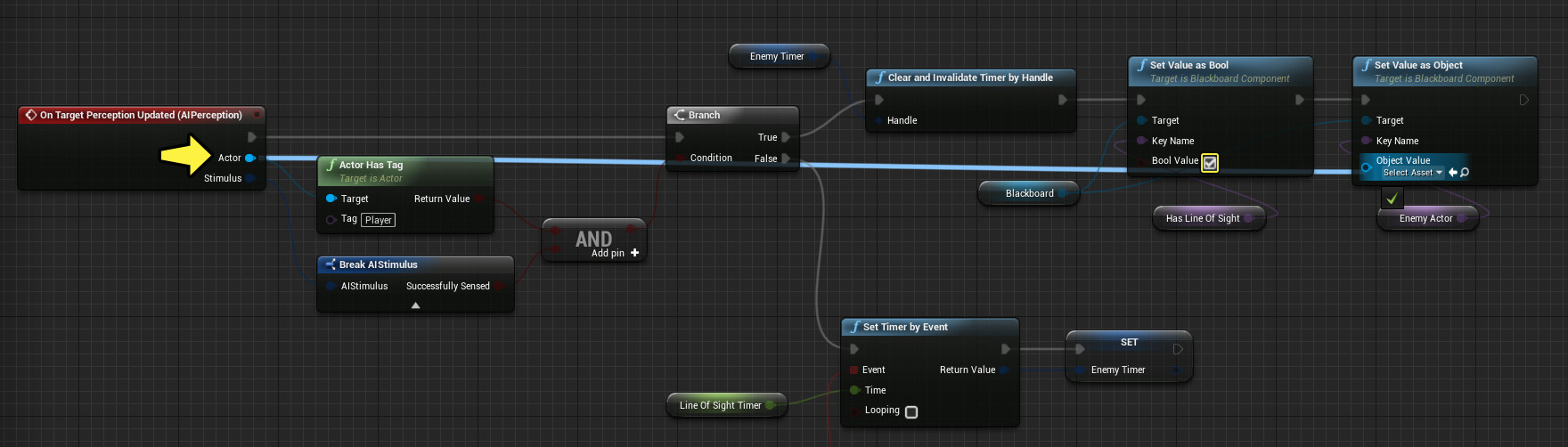Click the red delegate pin on perception event node
This screenshot has width=1568, height=447.
point(257,115)
